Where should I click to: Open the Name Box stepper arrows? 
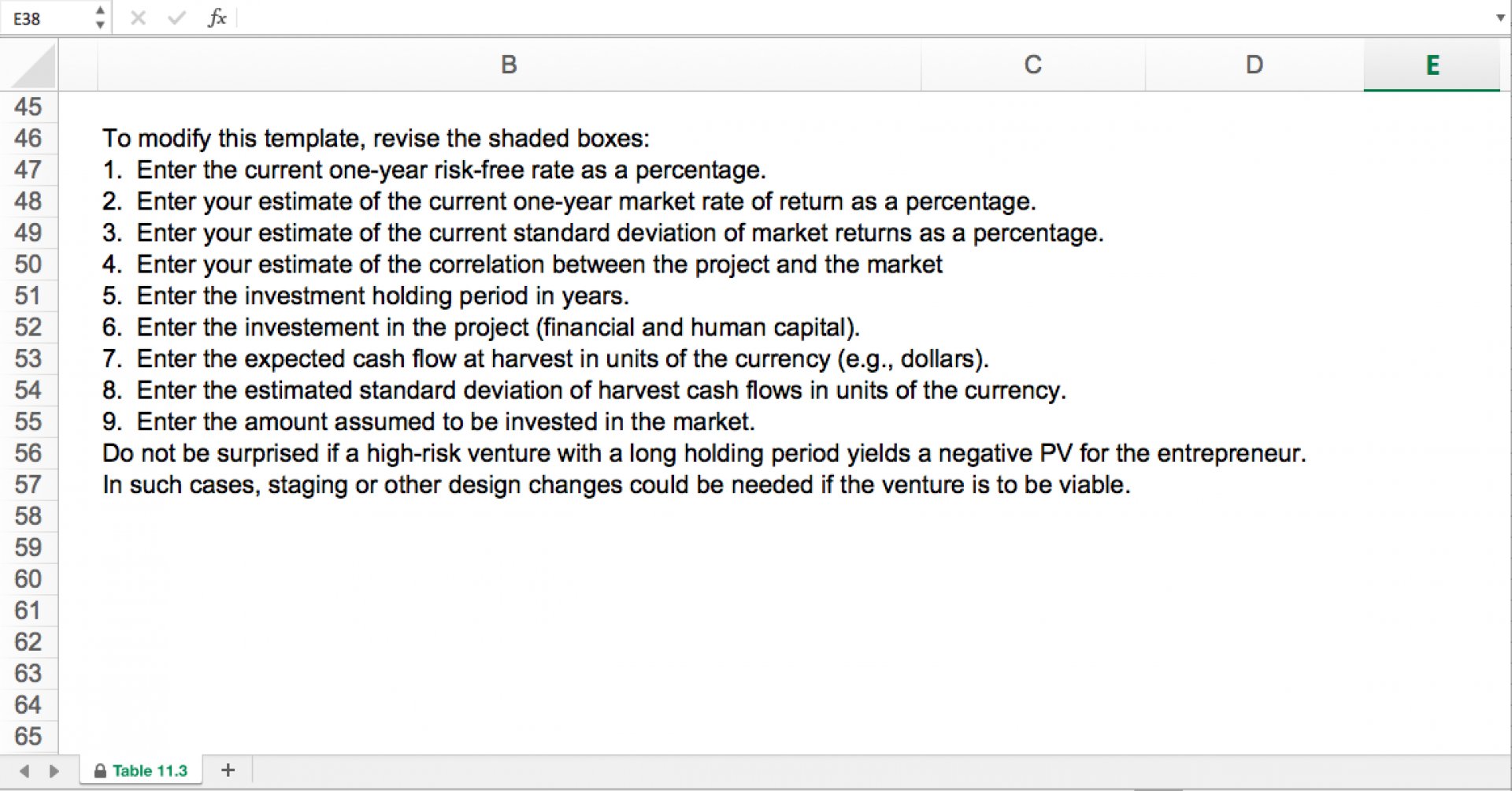tap(100, 17)
